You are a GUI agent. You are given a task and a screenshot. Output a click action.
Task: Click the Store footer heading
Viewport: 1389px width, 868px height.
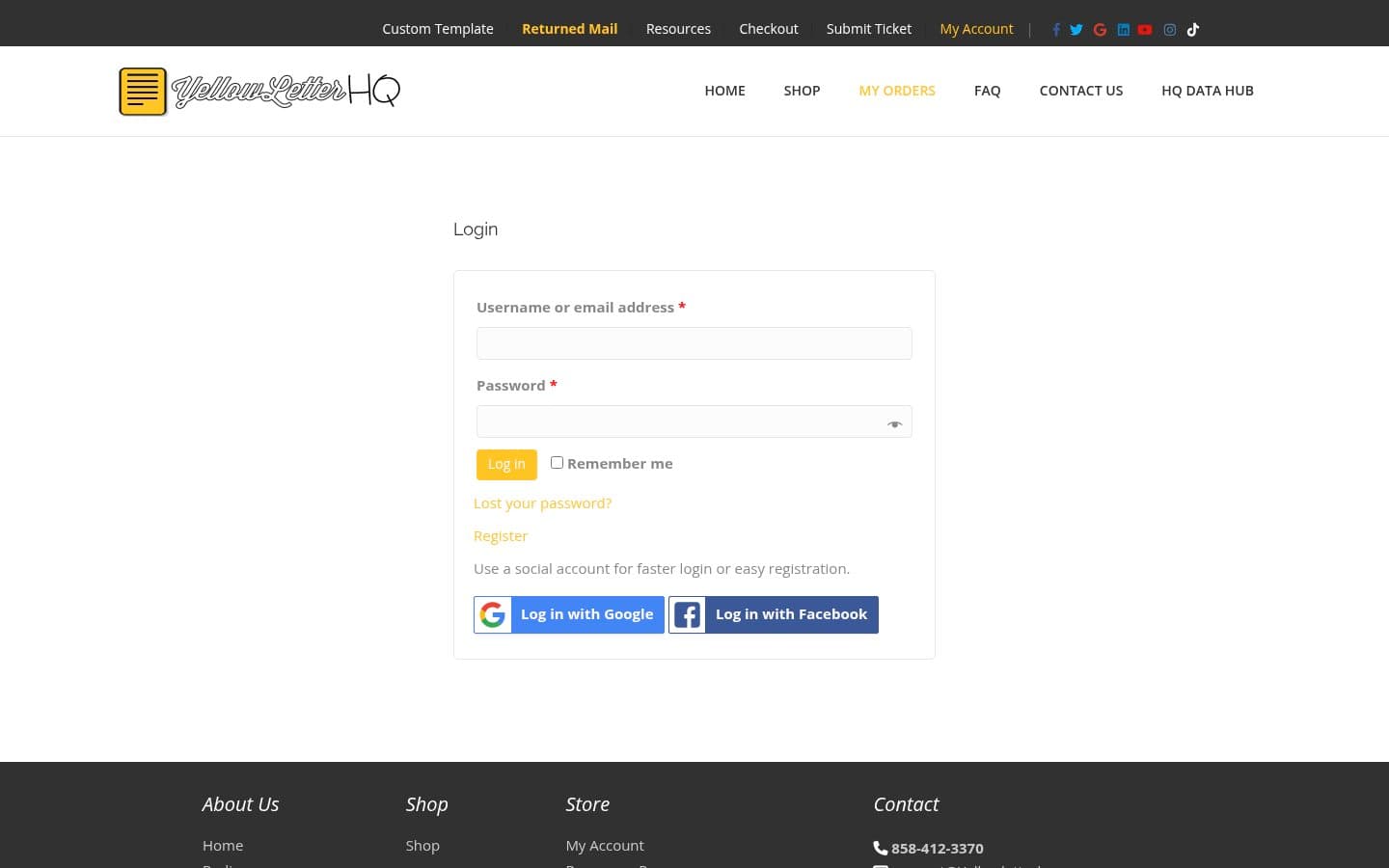(587, 804)
